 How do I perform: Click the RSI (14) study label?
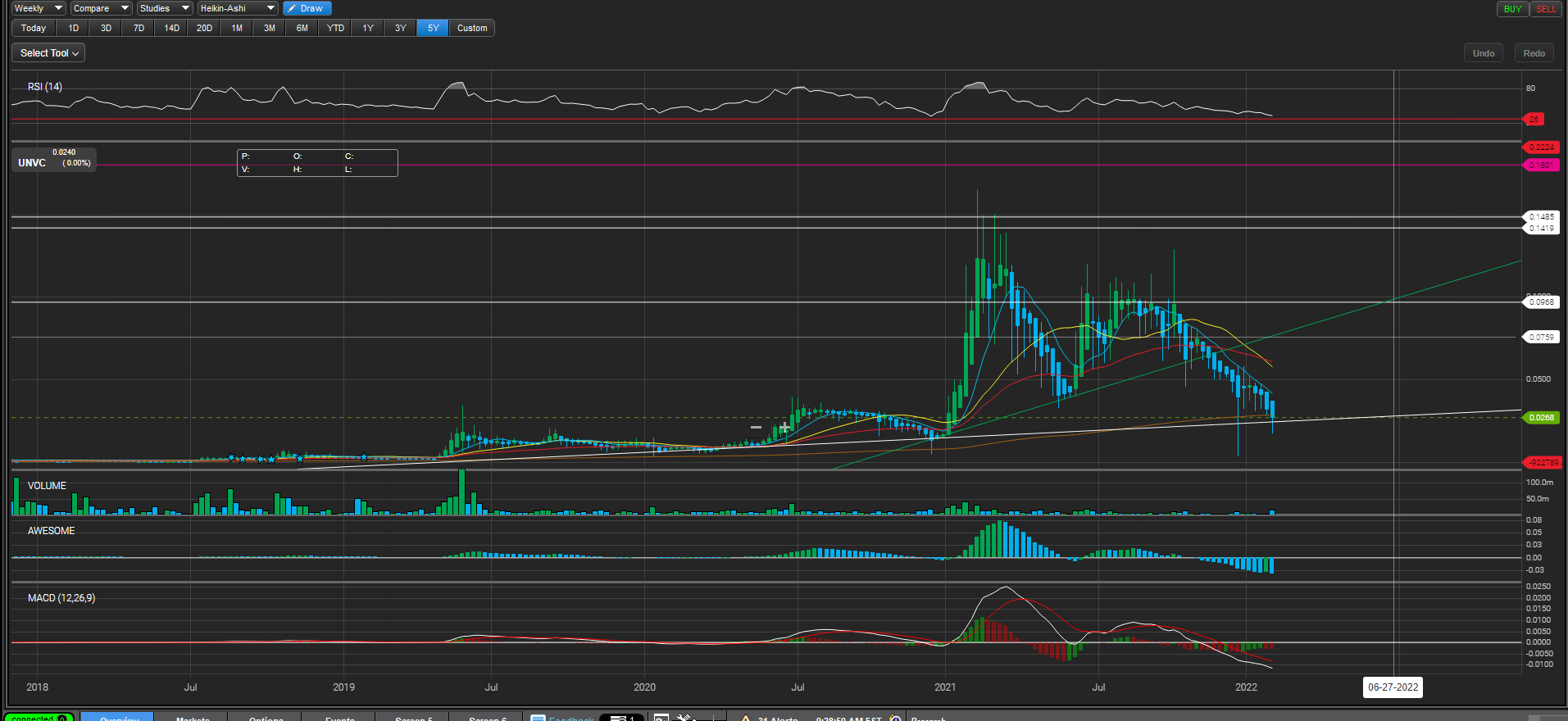click(x=45, y=87)
